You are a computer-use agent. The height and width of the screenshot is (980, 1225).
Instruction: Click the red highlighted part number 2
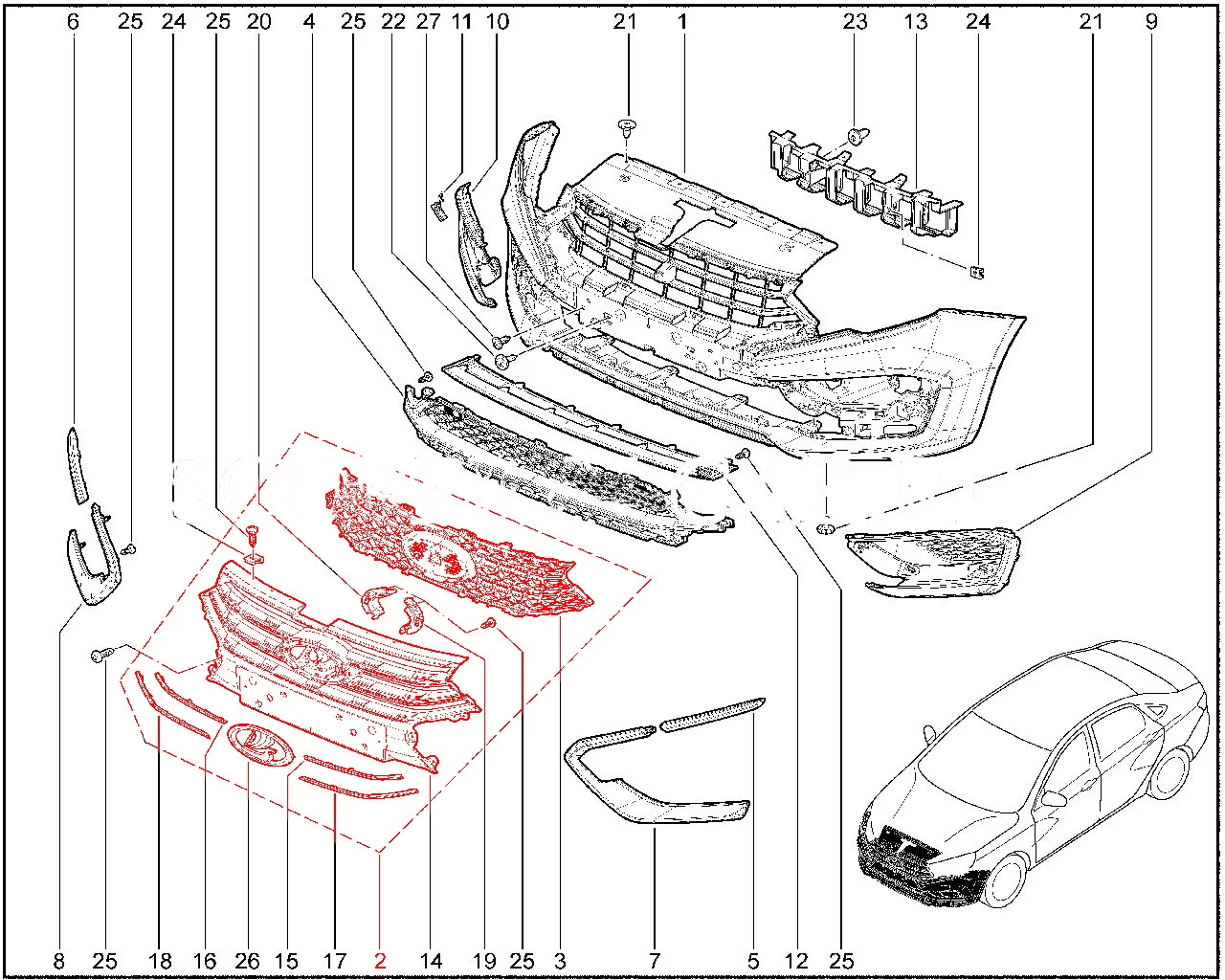[381, 961]
